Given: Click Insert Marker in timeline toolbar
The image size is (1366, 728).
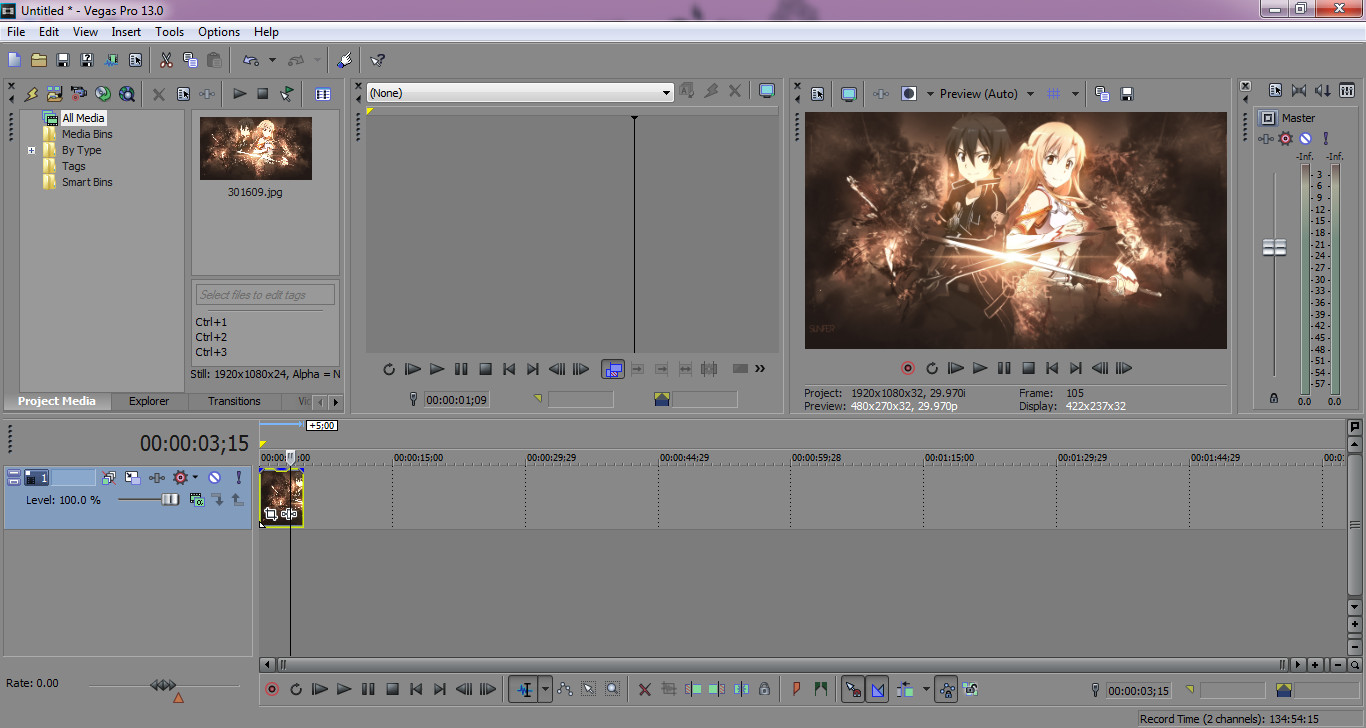Looking at the screenshot, I should 797,689.
